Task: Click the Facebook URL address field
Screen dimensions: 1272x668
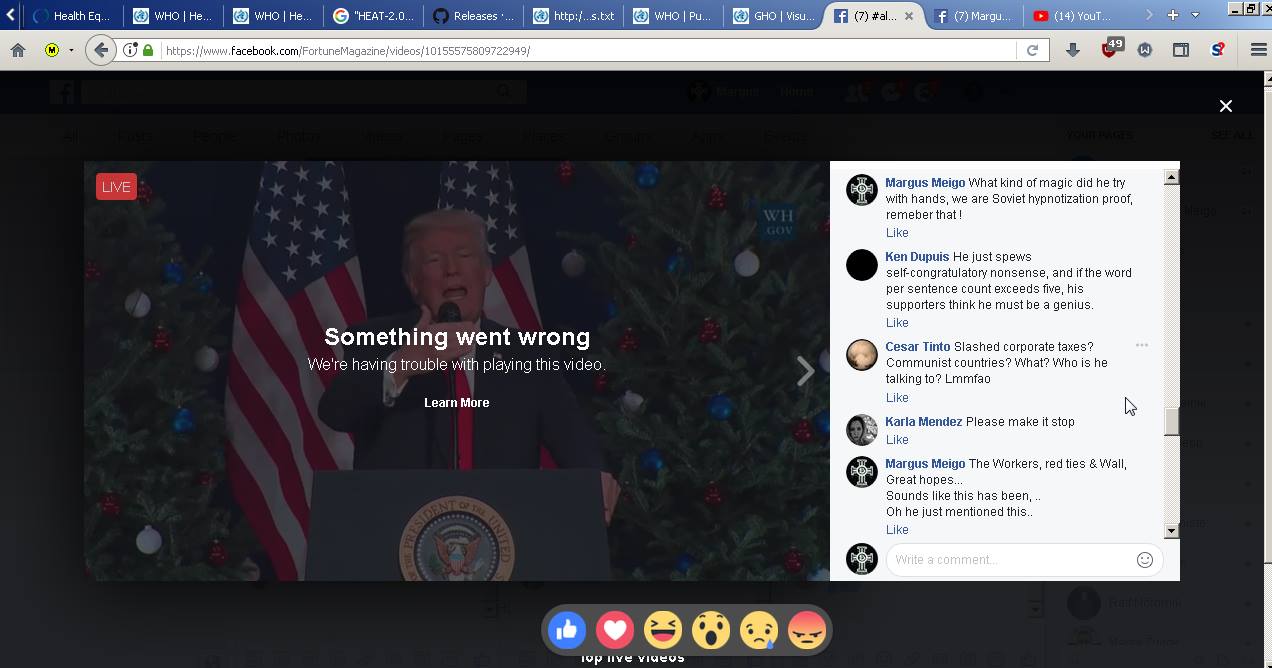Action: (587, 50)
